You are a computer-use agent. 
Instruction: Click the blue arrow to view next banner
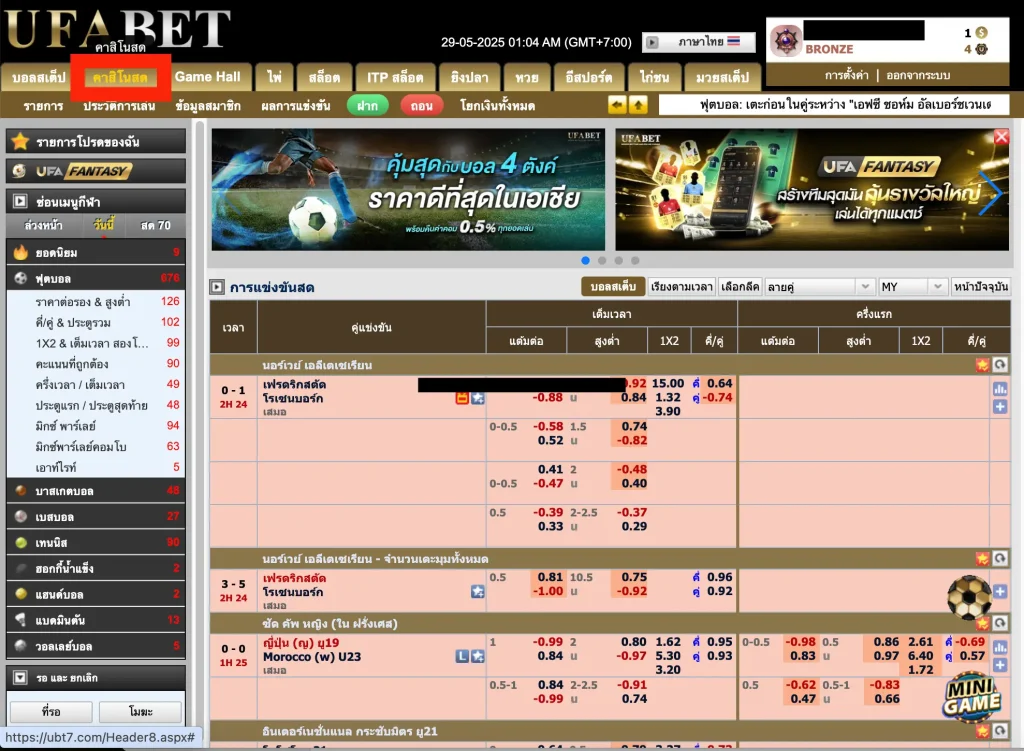click(992, 194)
